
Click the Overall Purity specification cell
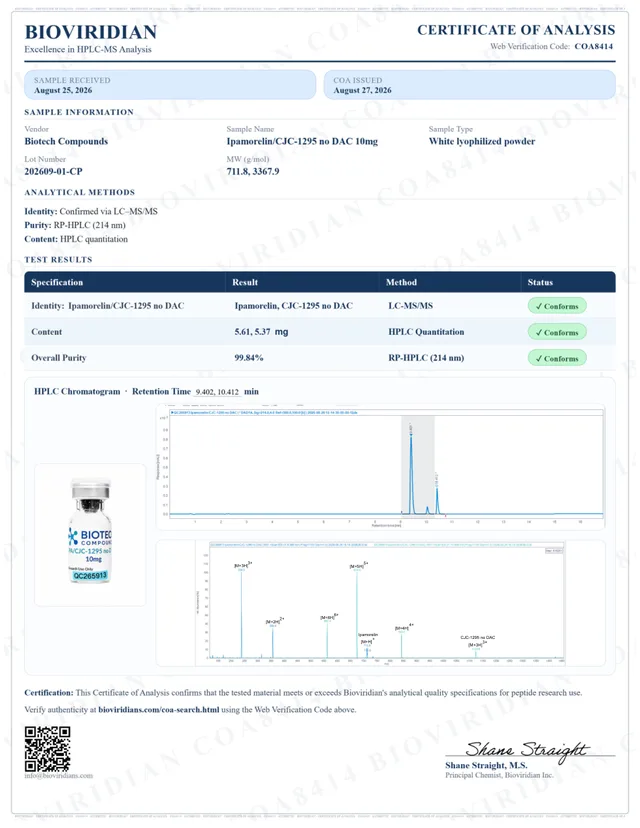coord(59,358)
